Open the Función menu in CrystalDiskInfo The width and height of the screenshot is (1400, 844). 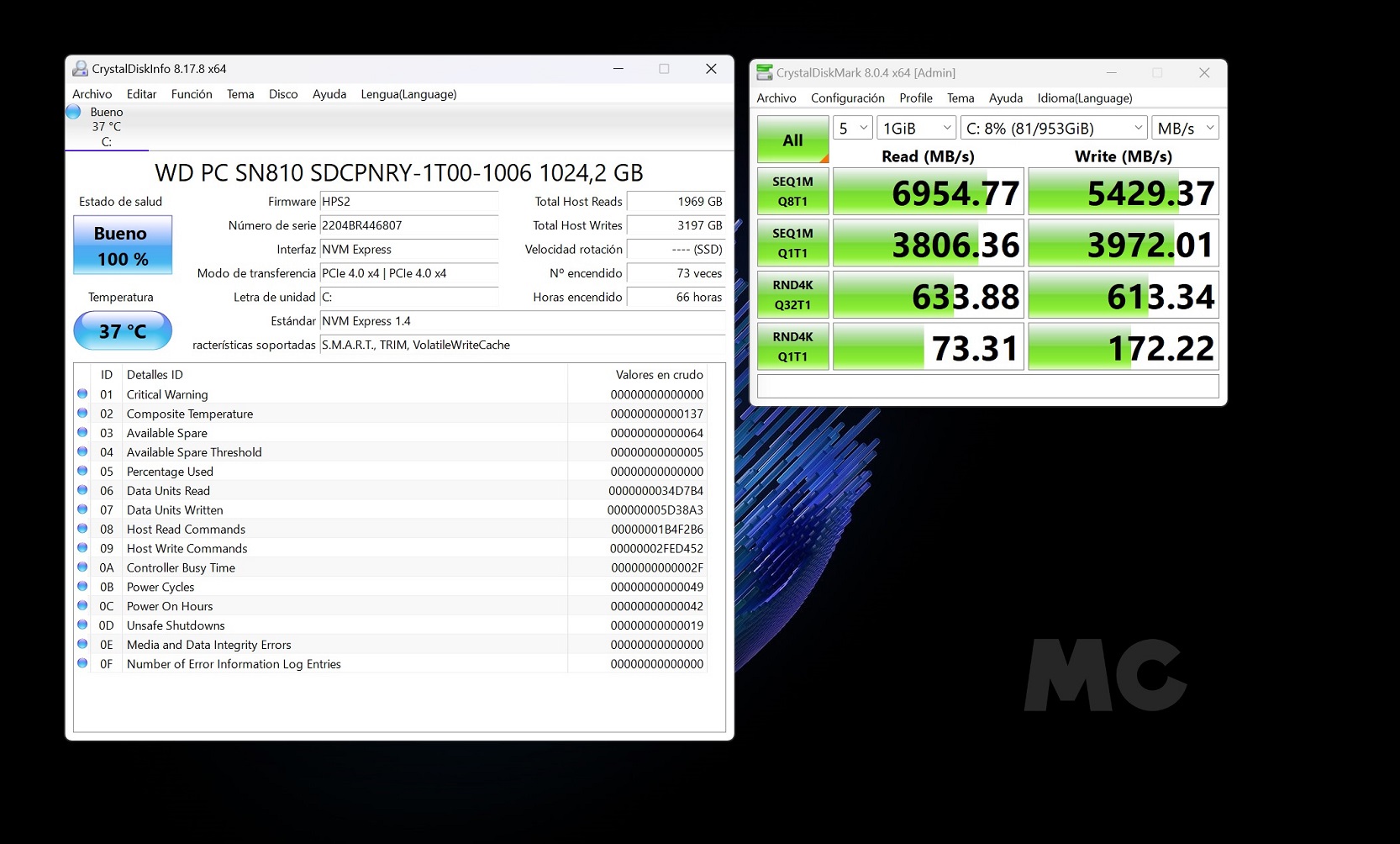coord(192,94)
